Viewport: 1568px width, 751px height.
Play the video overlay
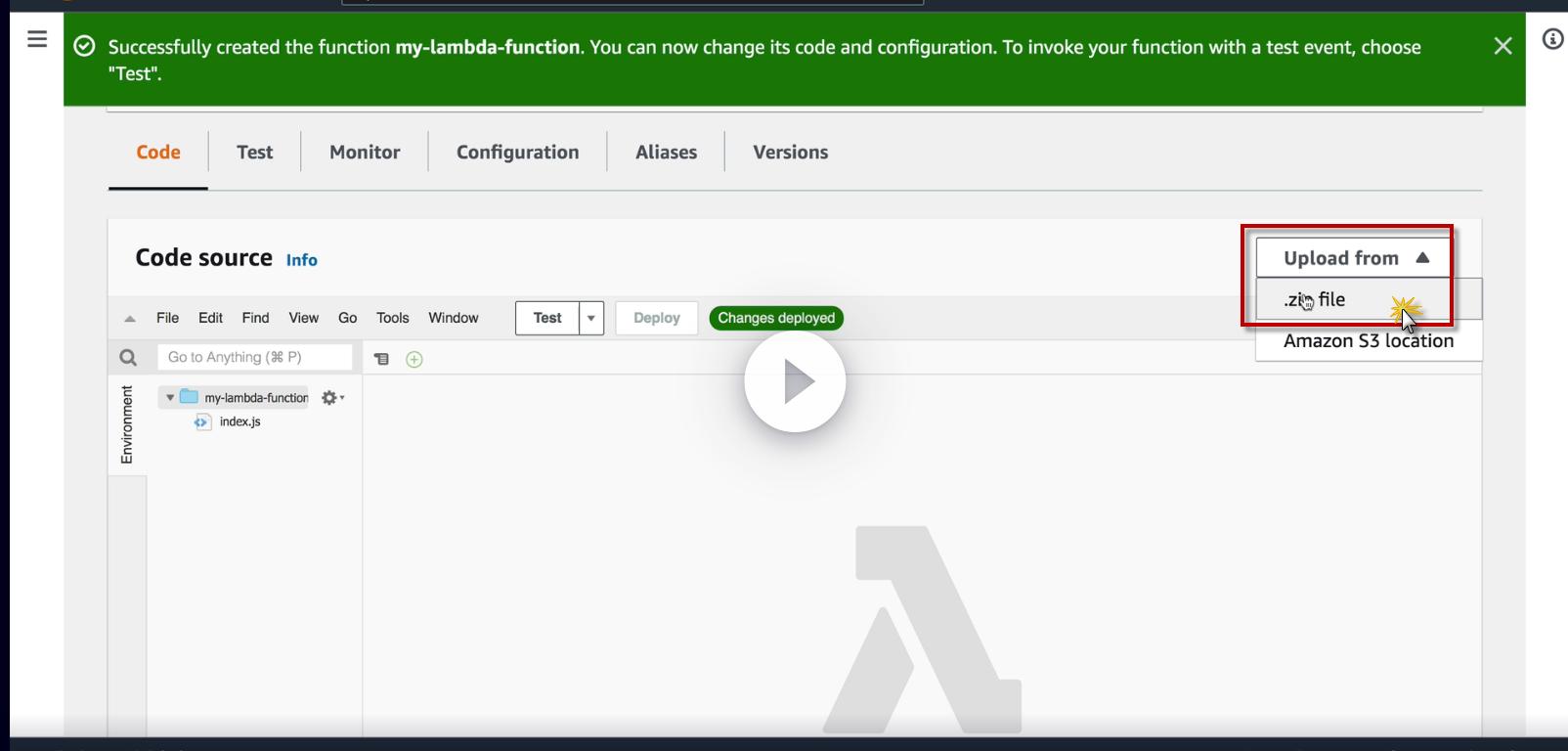coord(795,381)
